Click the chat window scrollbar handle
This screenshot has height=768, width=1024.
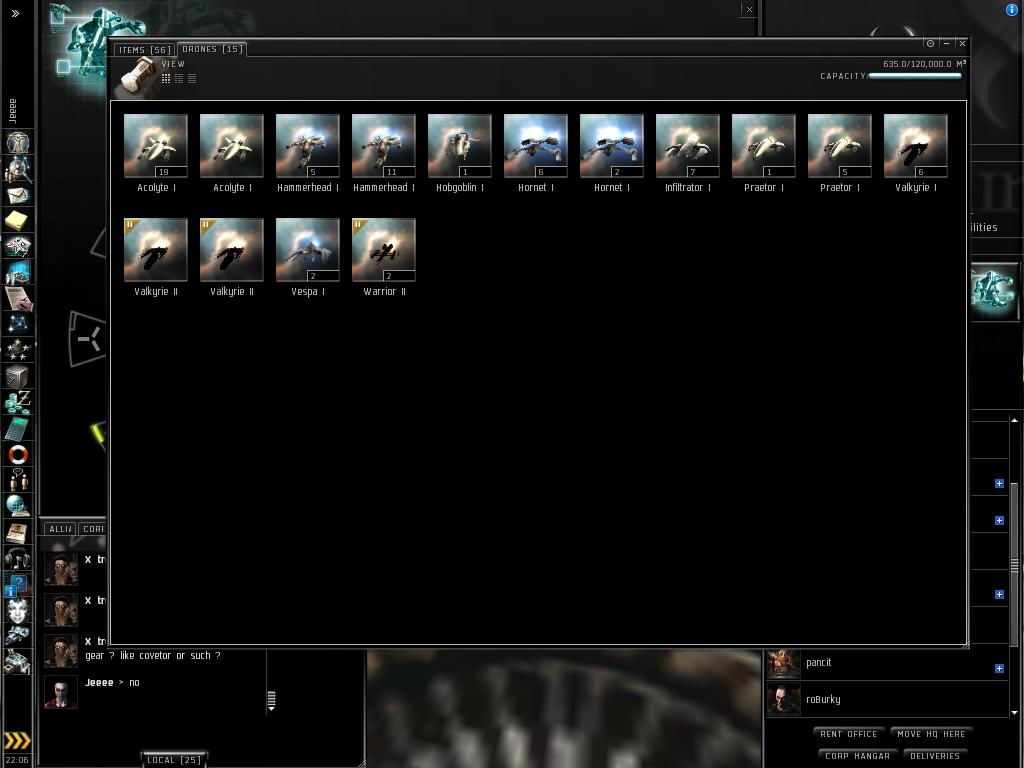(x=271, y=699)
